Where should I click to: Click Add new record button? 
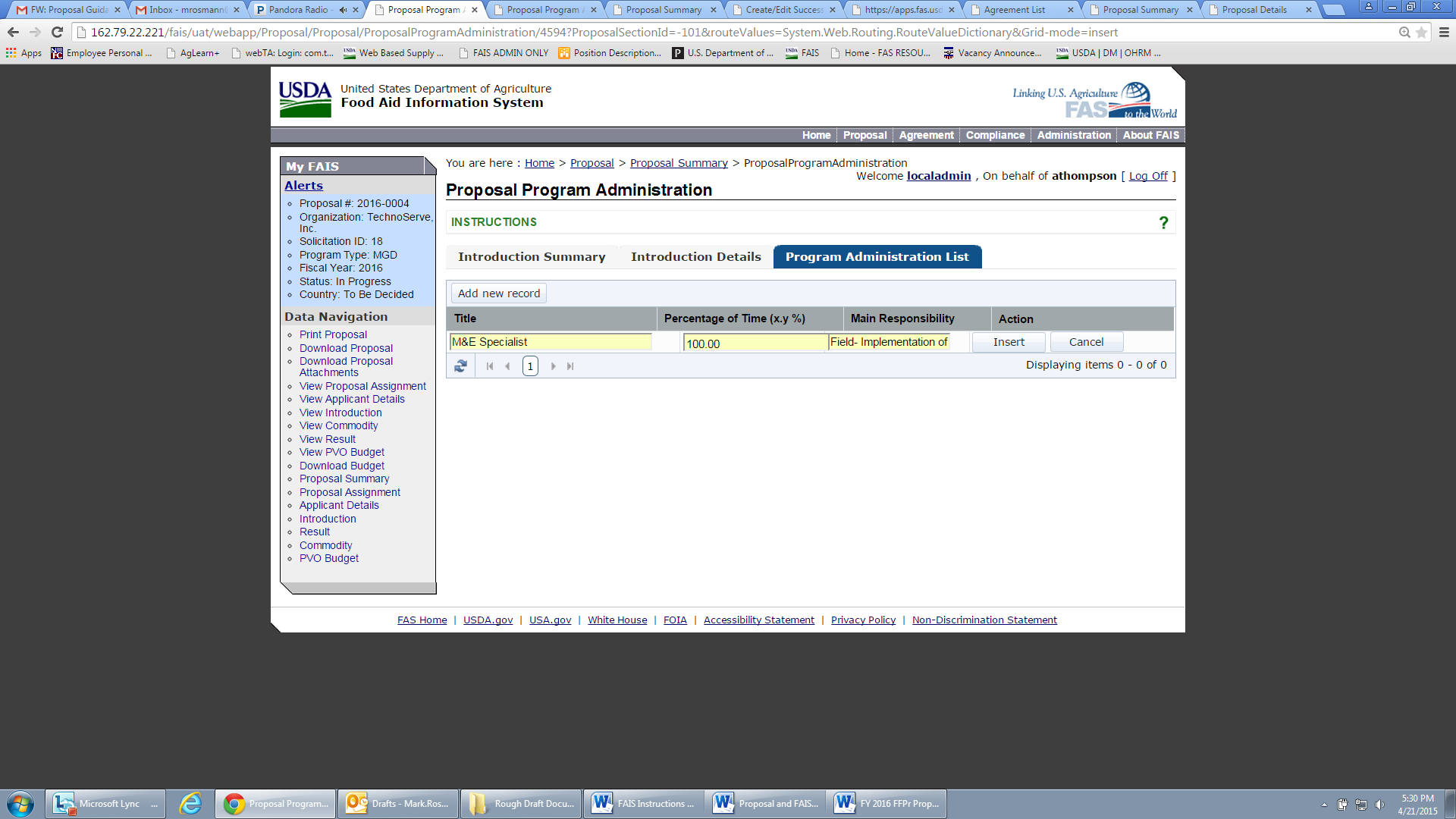coord(498,293)
